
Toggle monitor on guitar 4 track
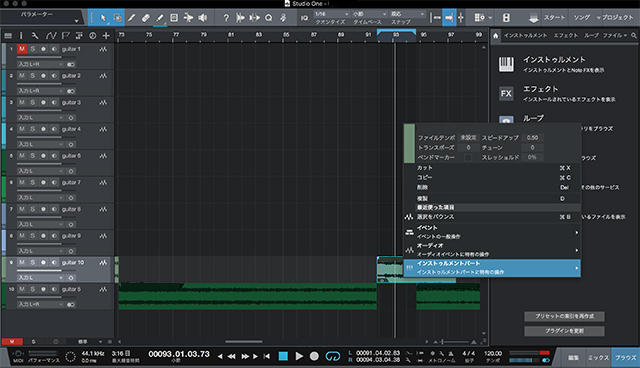(x=54, y=129)
